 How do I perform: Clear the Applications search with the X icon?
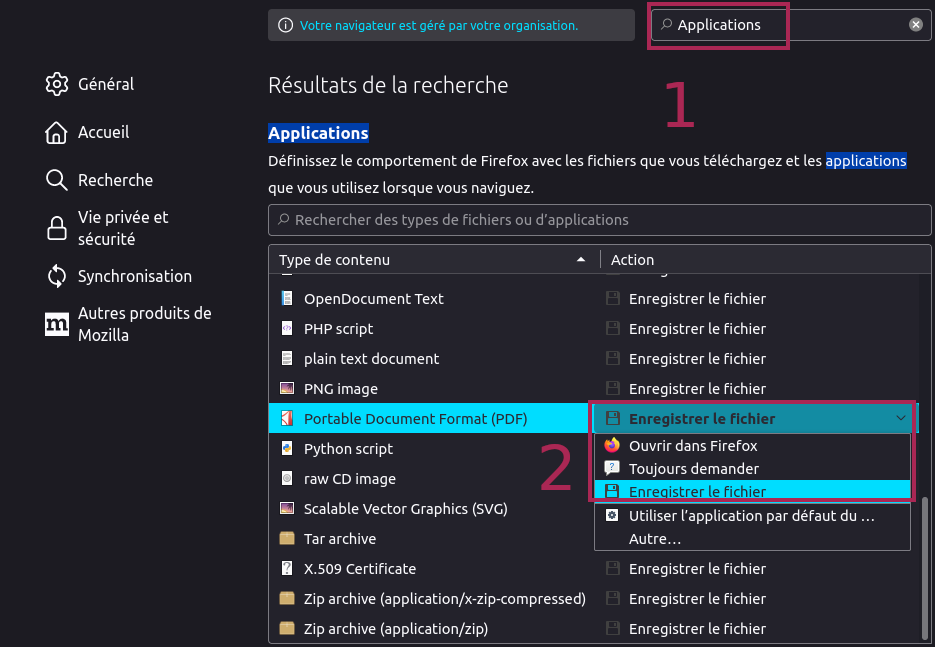(x=915, y=24)
